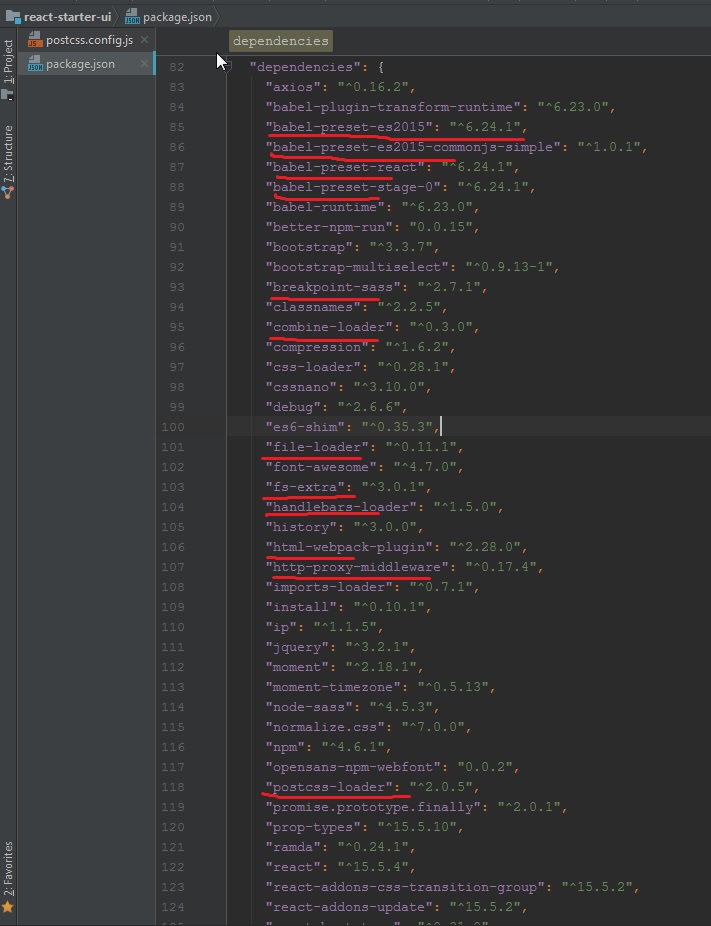Click the "postcss-loader" key
Screen dimensions: 711x926
tap(330, 787)
